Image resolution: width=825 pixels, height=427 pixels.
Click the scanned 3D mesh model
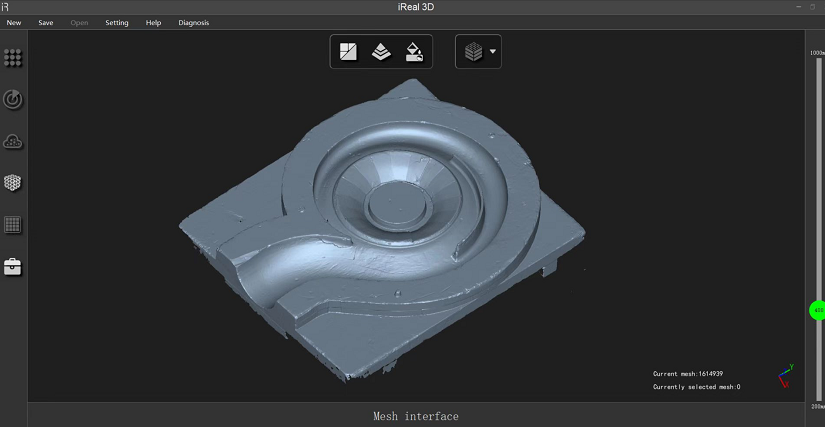pyautogui.click(x=382, y=229)
